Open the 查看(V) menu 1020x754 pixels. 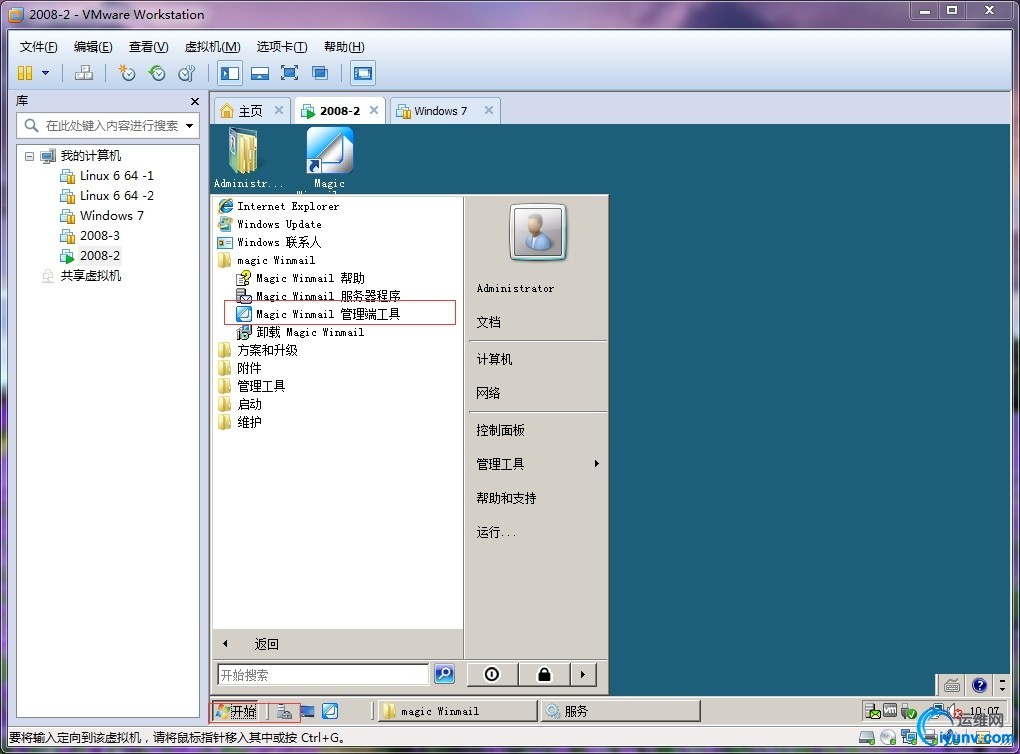148,47
